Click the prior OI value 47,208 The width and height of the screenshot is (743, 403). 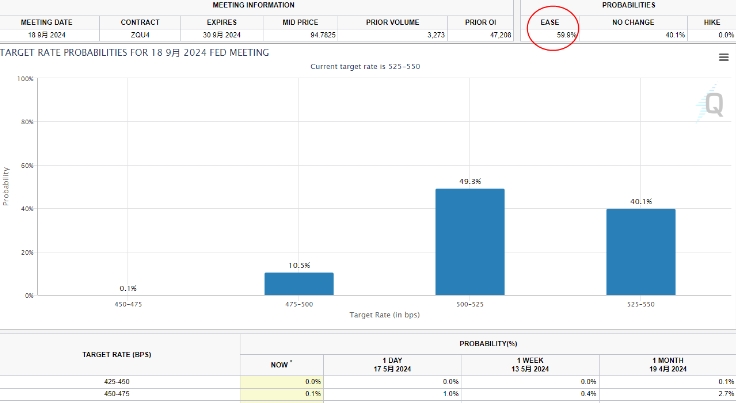tap(500, 35)
